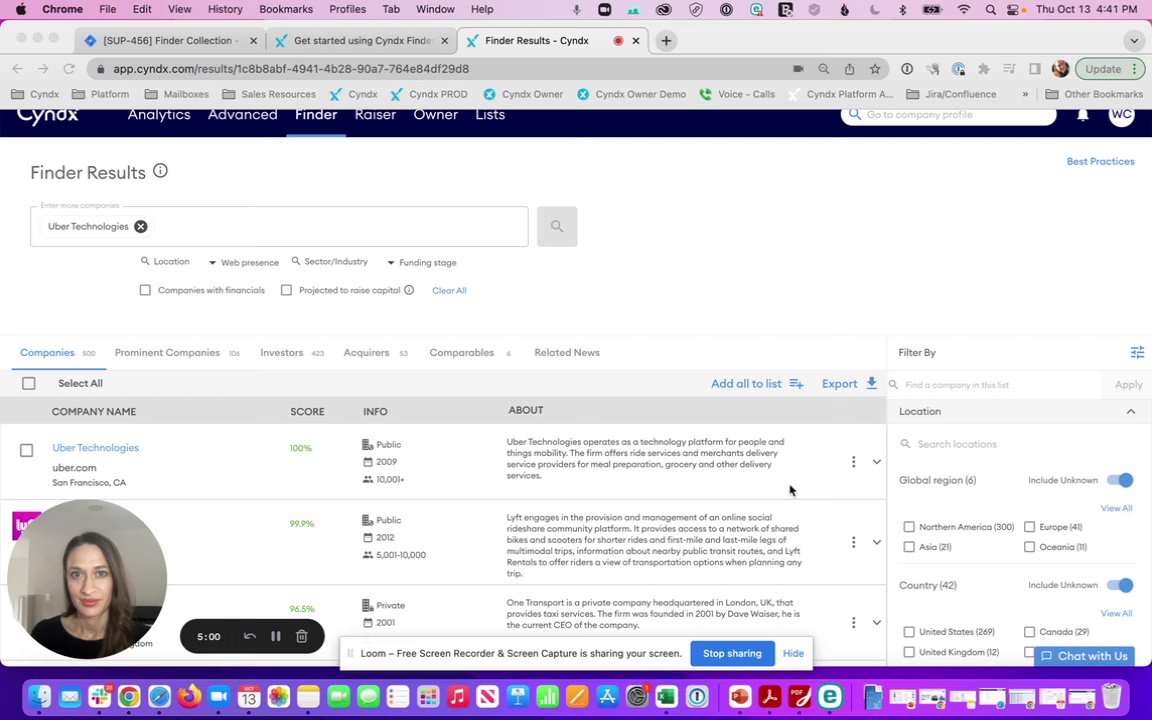Expand the One Transport row details

(876, 622)
